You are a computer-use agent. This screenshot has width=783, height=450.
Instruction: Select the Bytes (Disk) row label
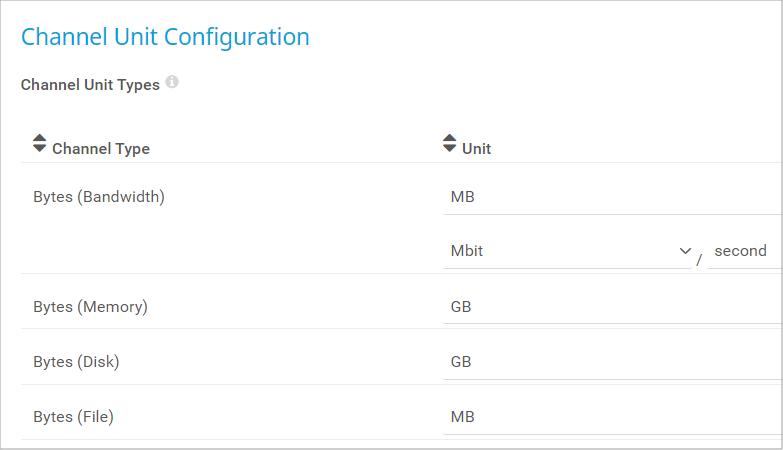pyautogui.click(x=76, y=362)
